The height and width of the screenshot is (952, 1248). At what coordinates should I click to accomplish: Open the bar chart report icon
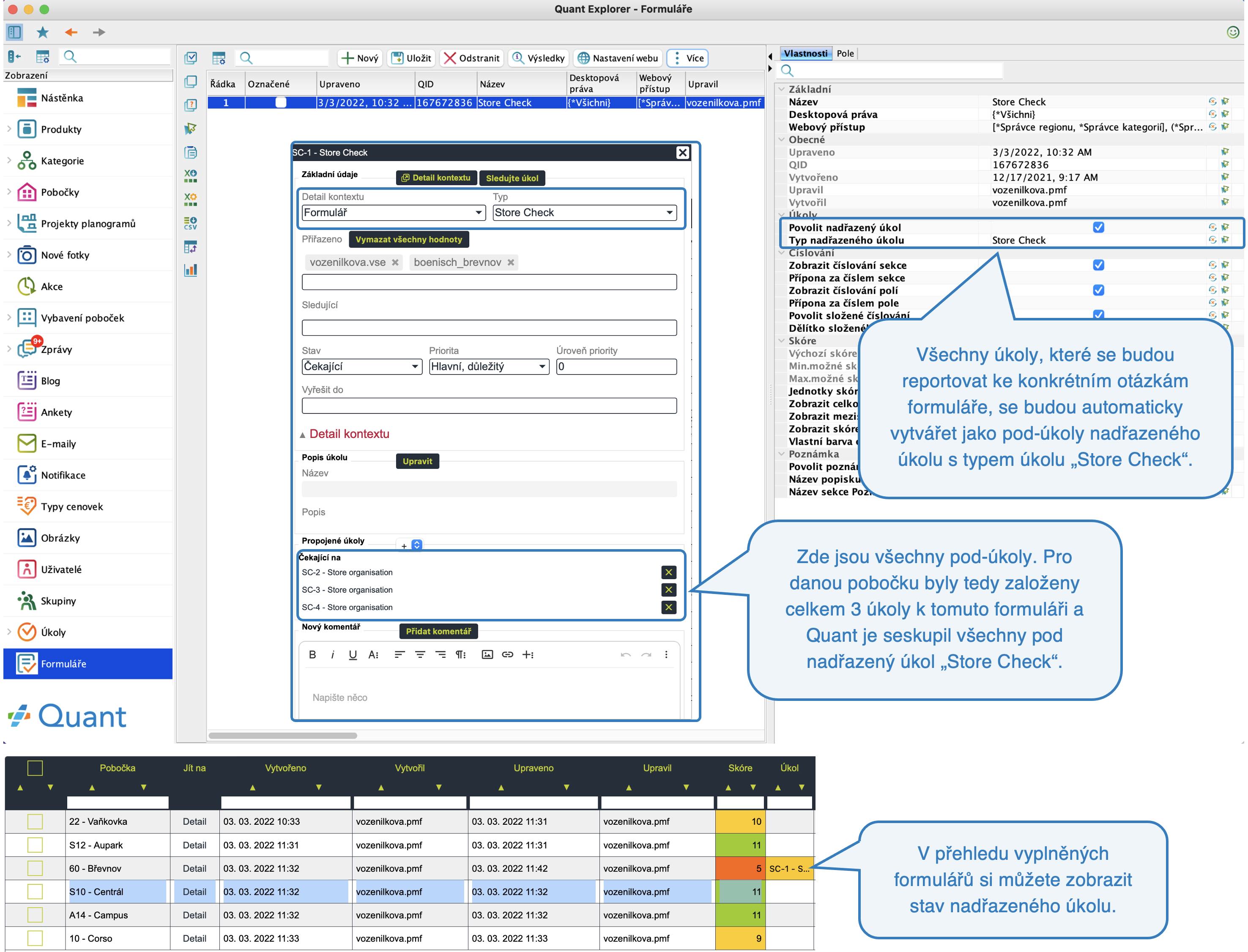(190, 270)
